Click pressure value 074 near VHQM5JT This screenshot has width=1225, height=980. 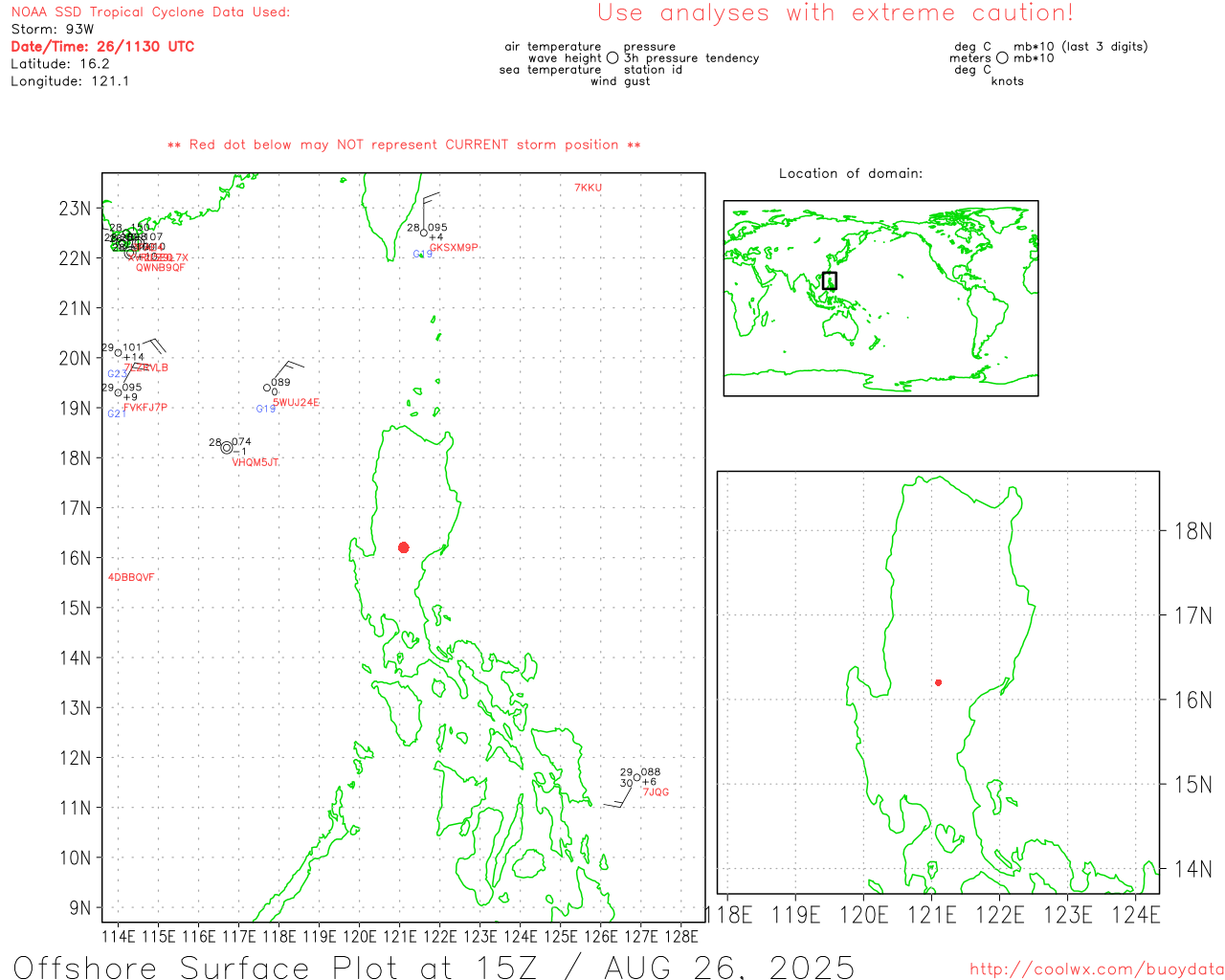tap(242, 442)
